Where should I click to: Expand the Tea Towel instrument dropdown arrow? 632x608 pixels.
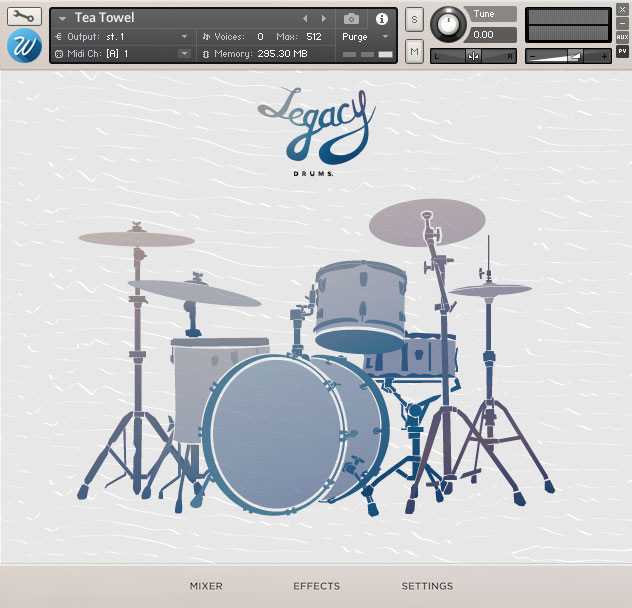[x=62, y=19]
